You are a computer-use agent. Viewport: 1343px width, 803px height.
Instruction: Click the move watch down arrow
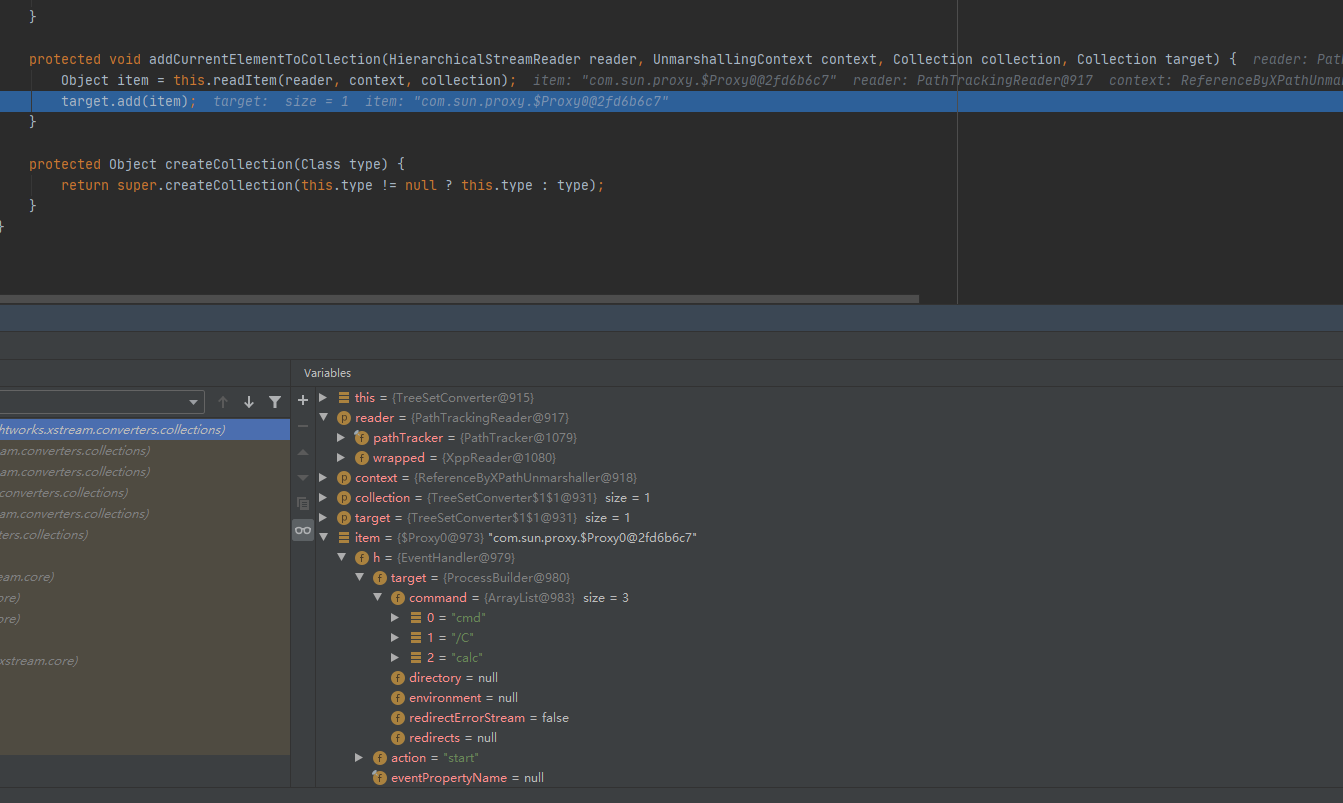303,478
